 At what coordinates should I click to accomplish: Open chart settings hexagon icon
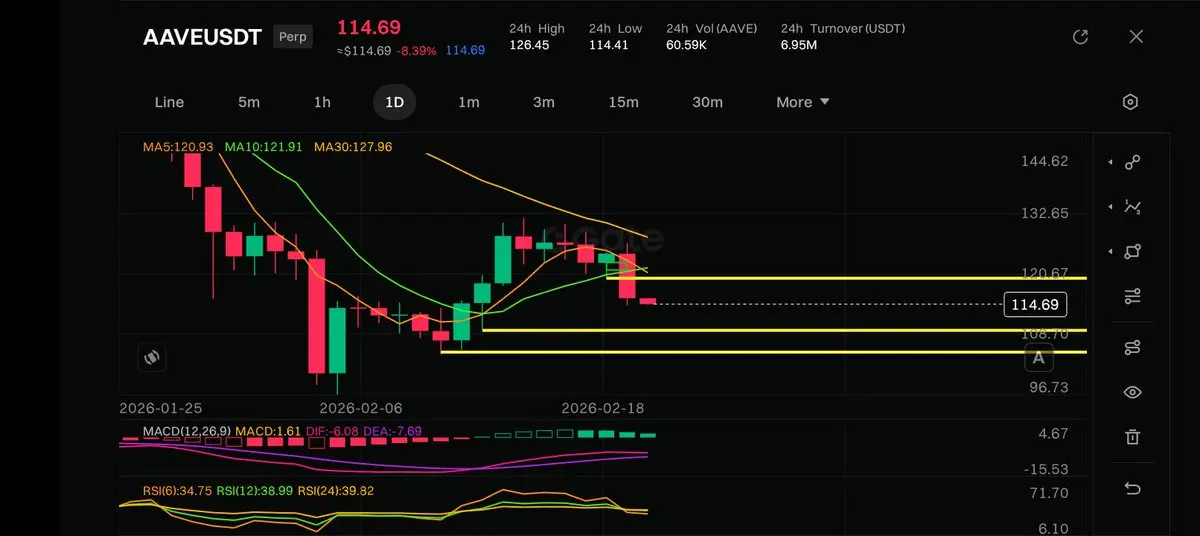point(1130,102)
